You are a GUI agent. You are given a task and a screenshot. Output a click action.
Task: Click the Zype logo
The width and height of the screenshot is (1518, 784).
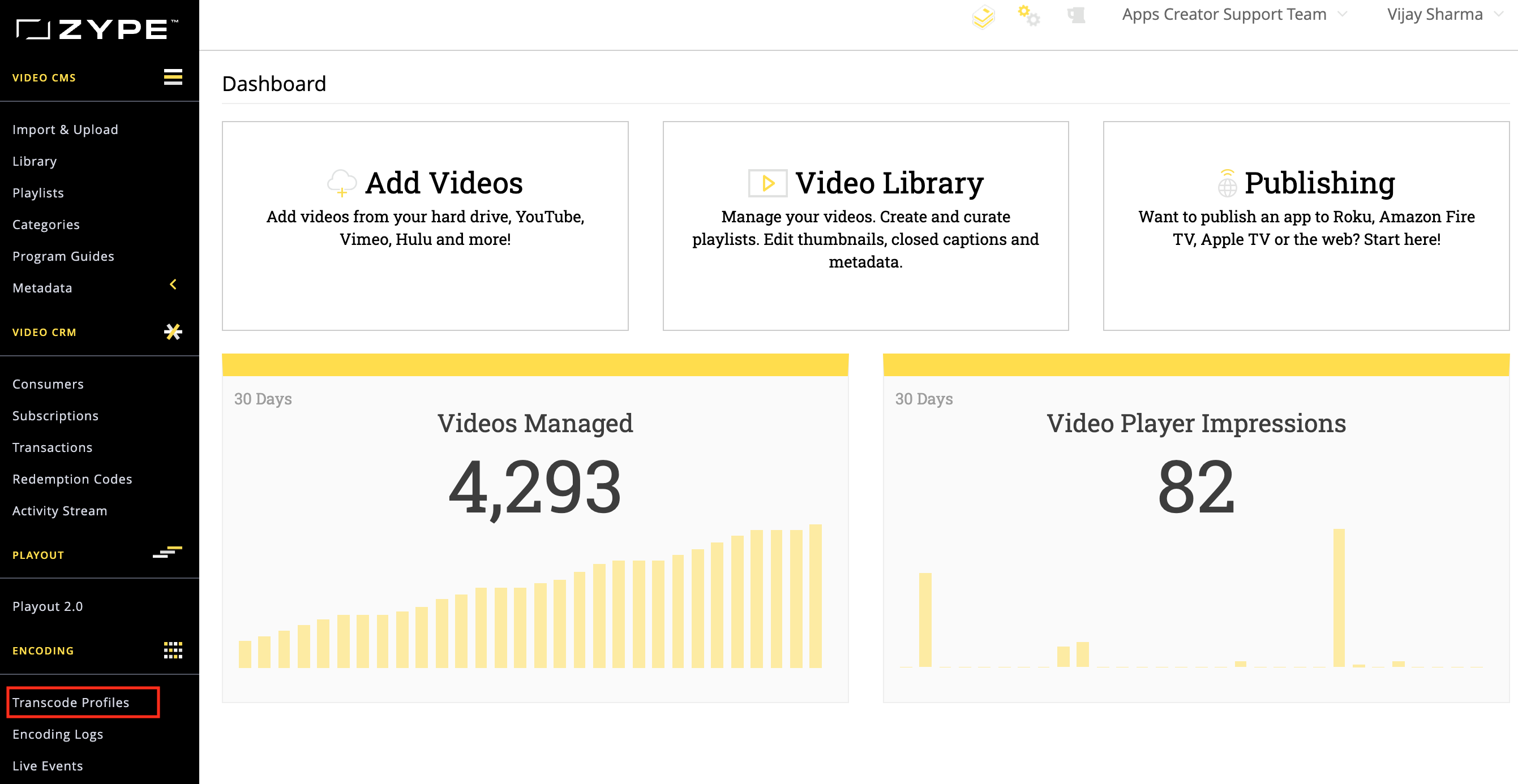(x=97, y=29)
